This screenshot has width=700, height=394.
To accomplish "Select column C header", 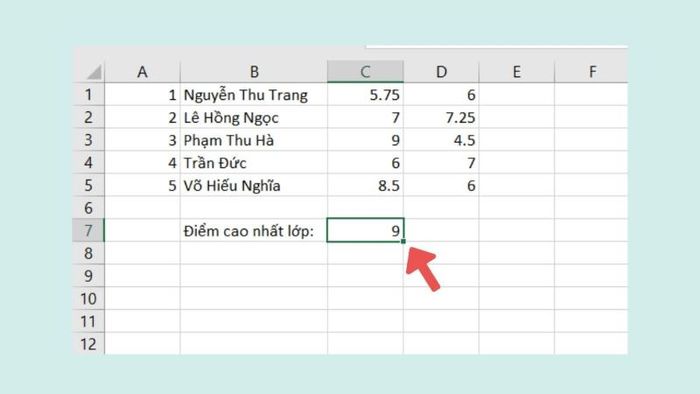I will pyautogui.click(x=365, y=72).
